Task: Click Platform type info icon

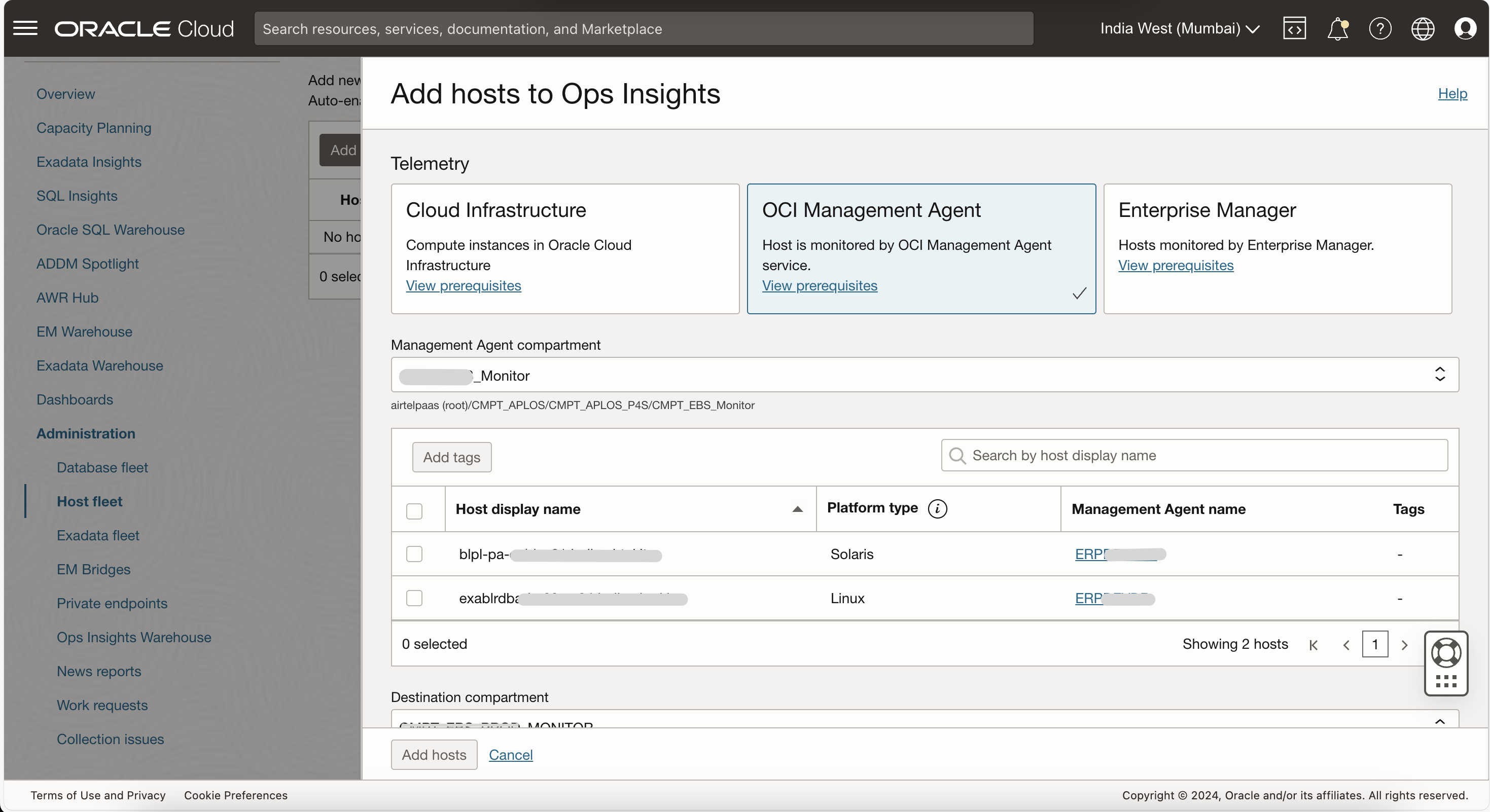Action: click(937, 508)
